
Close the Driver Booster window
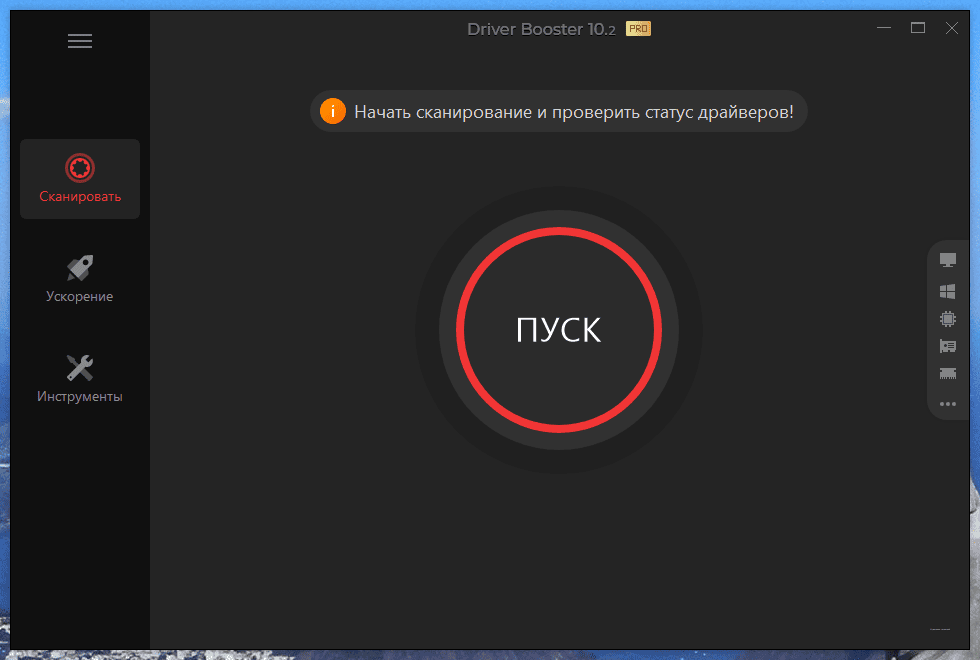pyautogui.click(x=952, y=28)
